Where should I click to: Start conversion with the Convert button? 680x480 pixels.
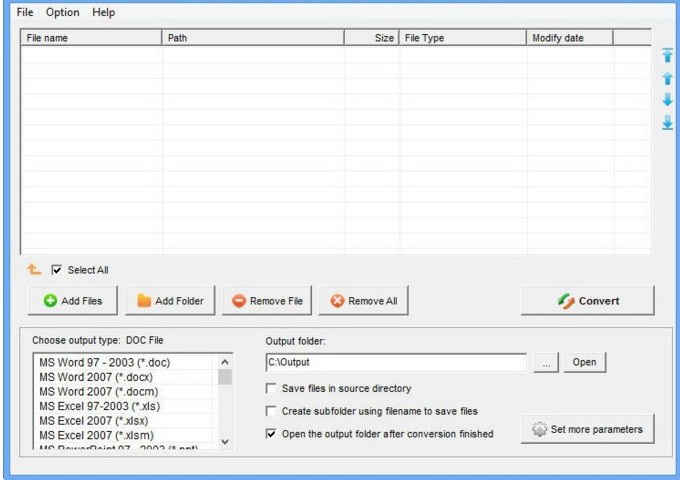tap(588, 300)
